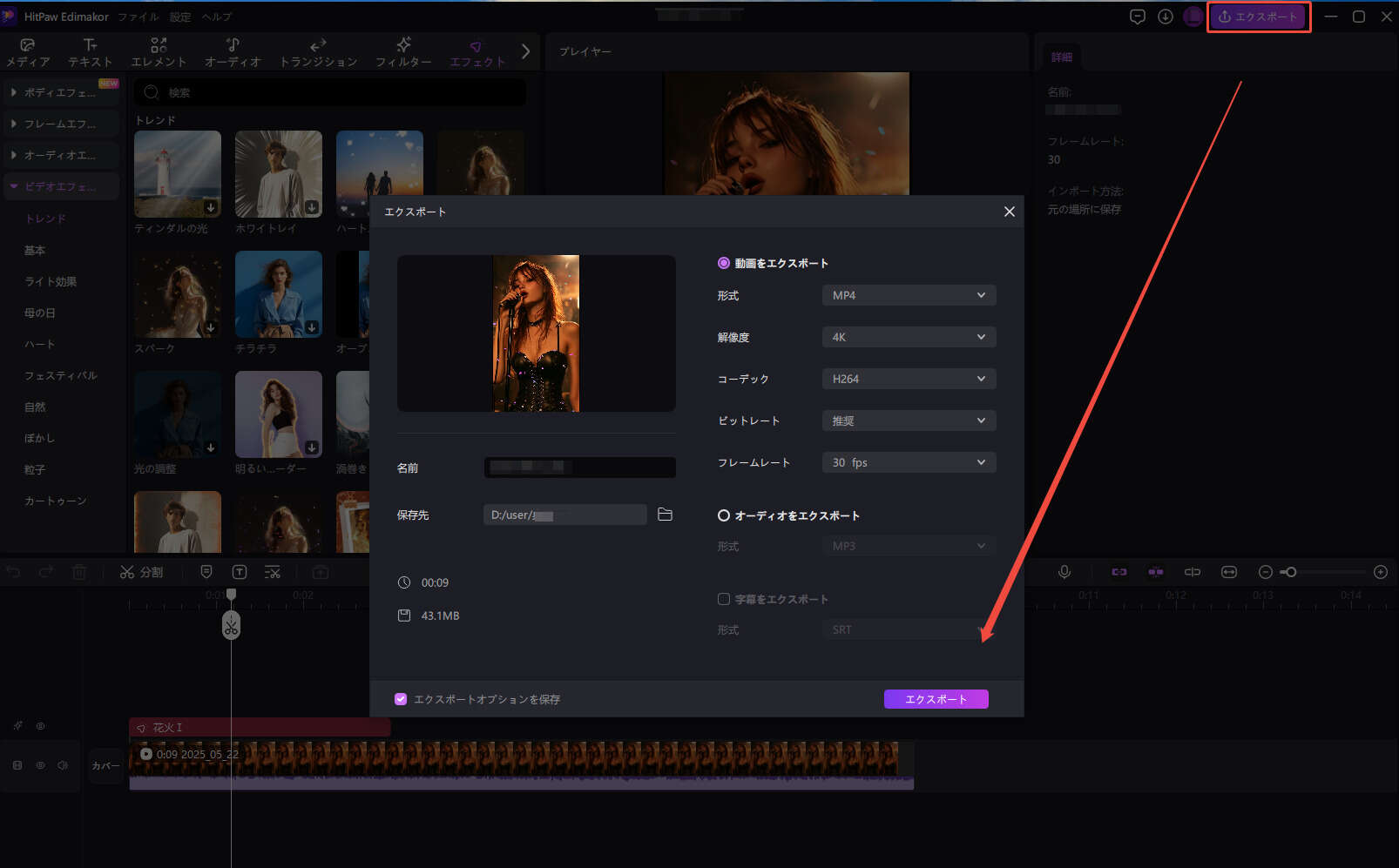Open the Text tool tab
Screen dimensions: 1399x868
click(x=91, y=52)
